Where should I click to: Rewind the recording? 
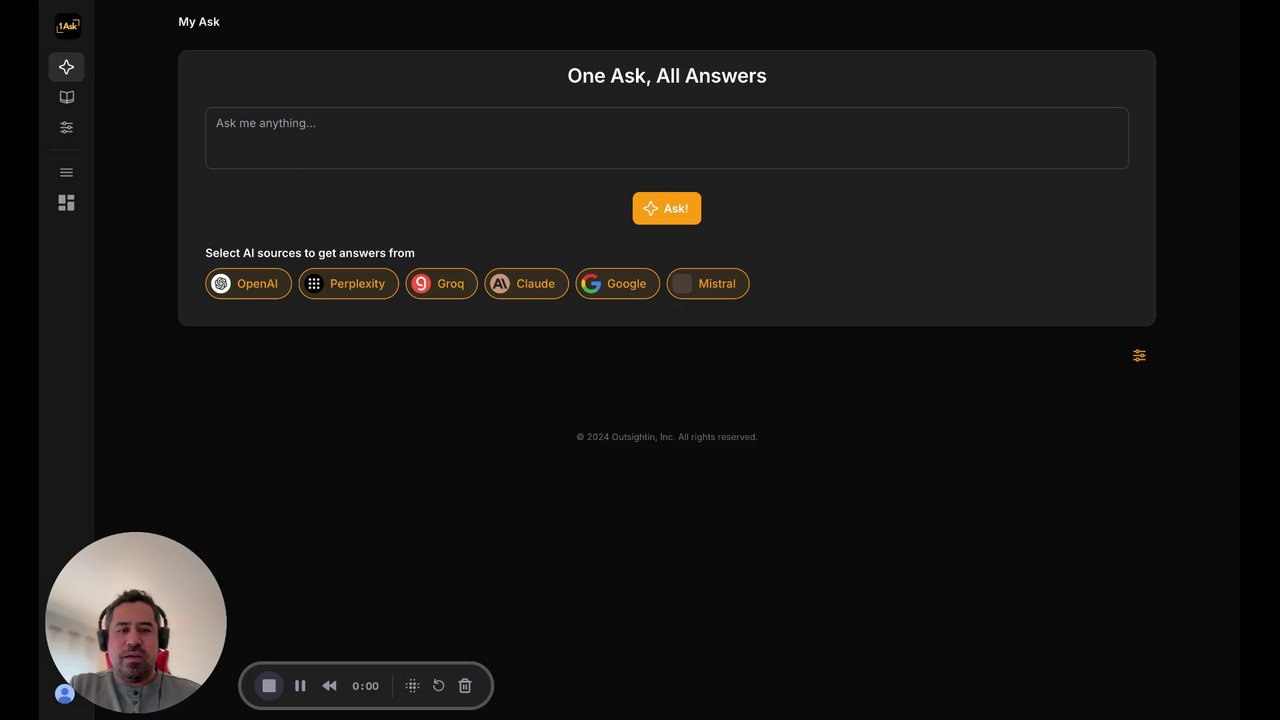(x=329, y=685)
